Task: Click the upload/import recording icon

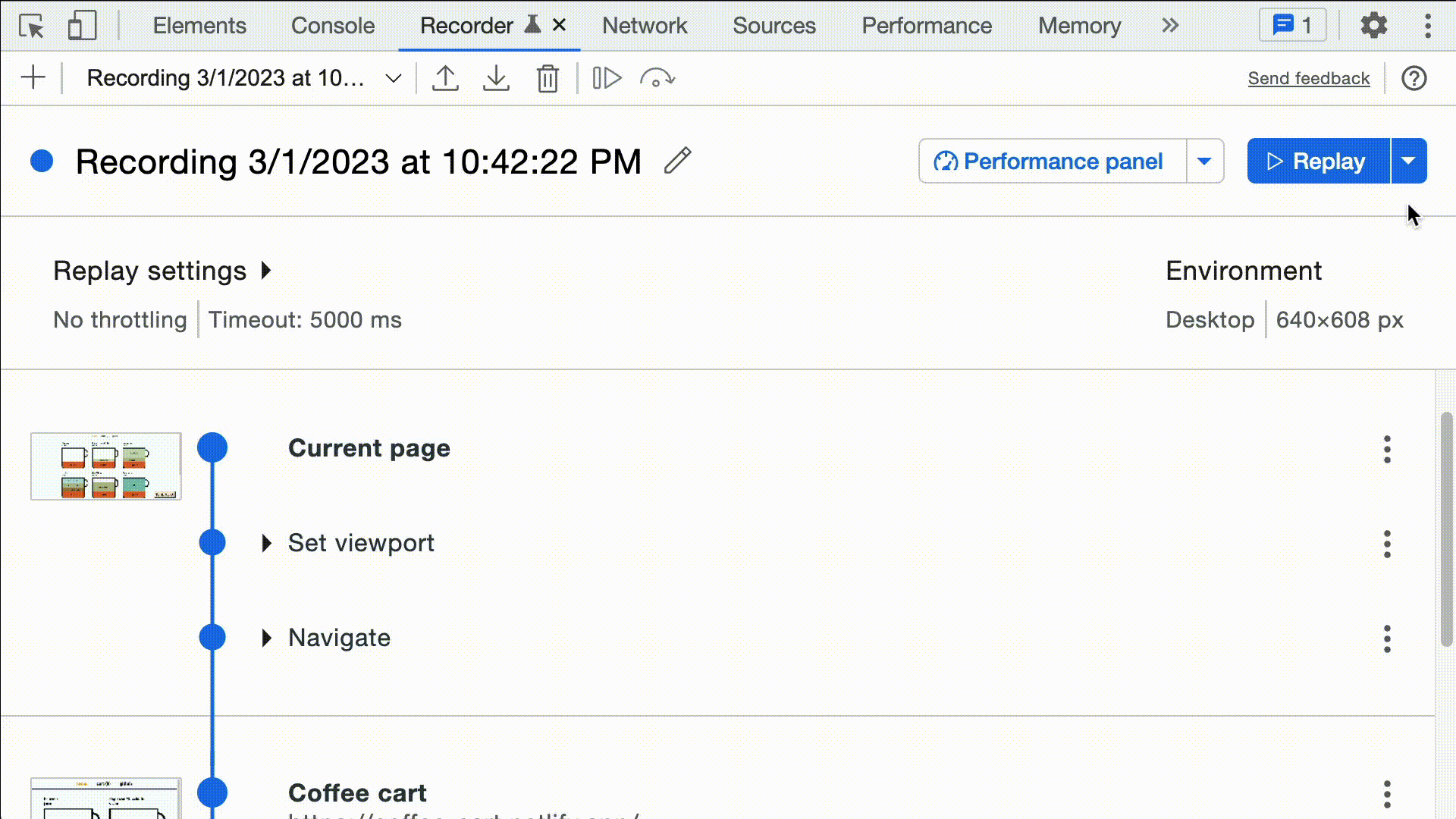Action: [x=445, y=78]
